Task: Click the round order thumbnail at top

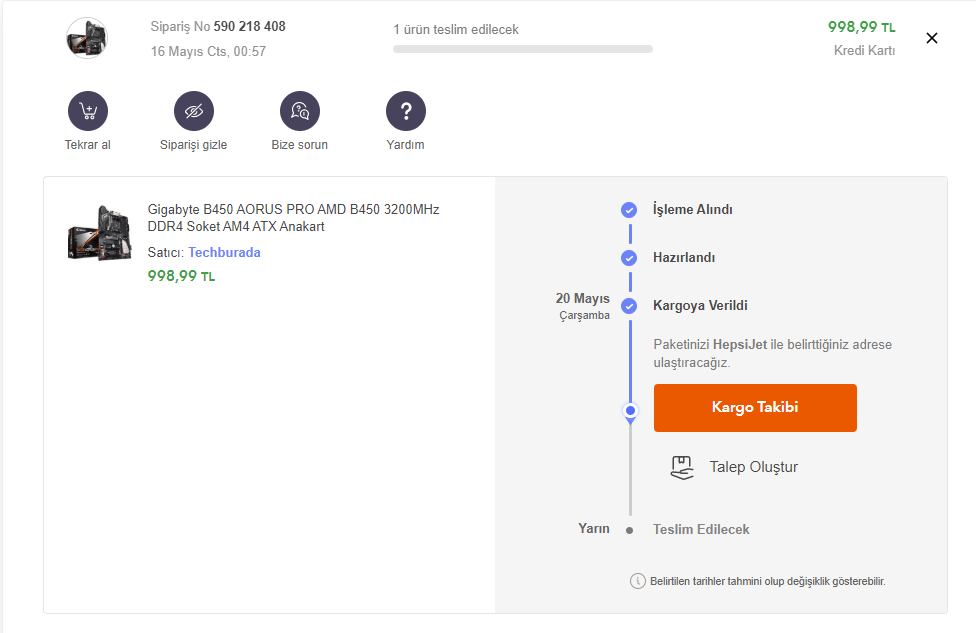Action: click(87, 38)
